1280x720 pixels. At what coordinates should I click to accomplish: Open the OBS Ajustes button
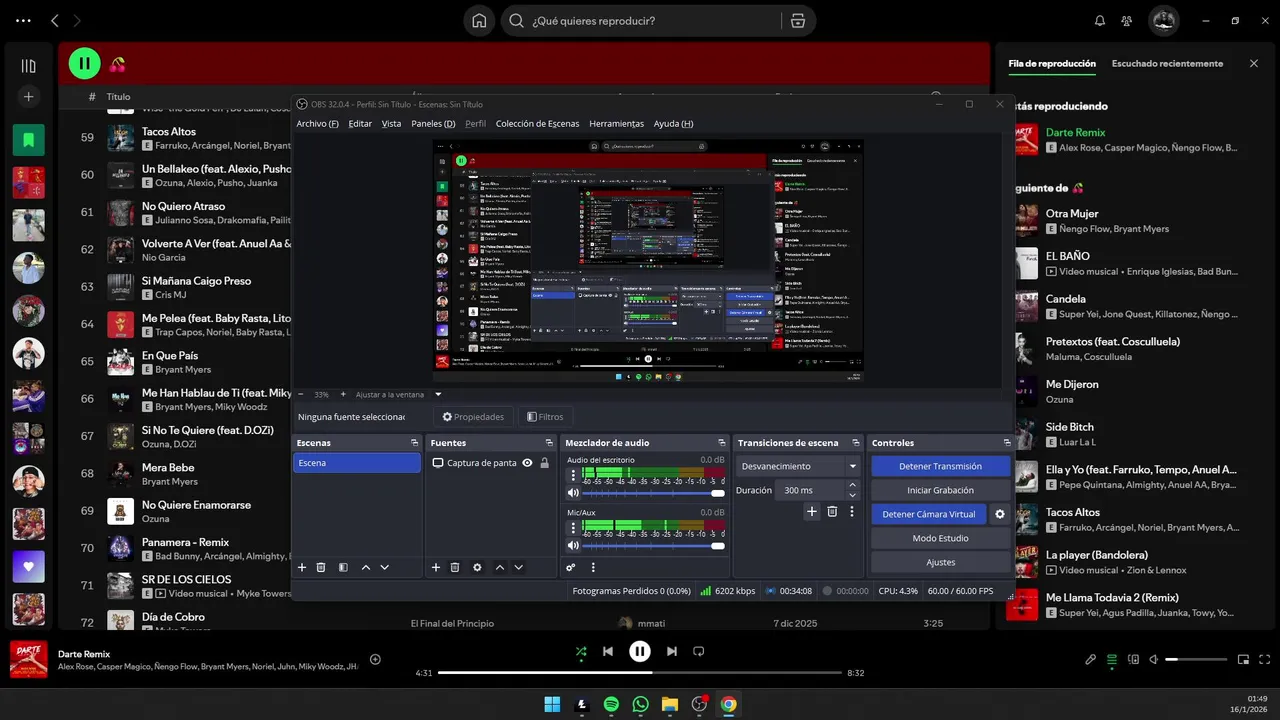tap(940, 562)
